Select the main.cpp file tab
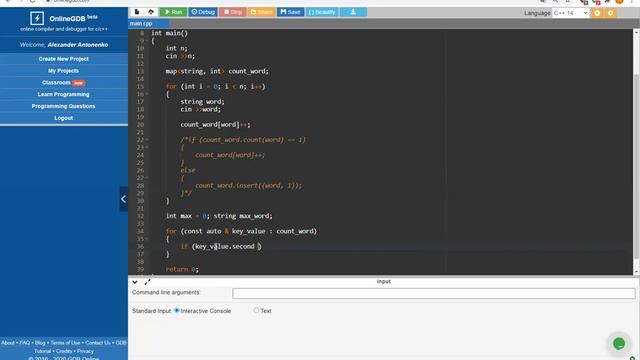The width and height of the screenshot is (640, 360). pyautogui.click(x=141, y=24)
